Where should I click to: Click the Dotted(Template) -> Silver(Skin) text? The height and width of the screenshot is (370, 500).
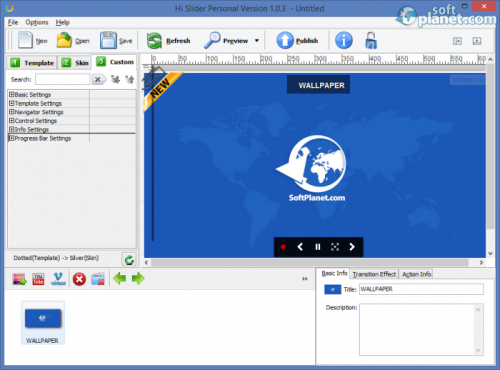point(56,258)
